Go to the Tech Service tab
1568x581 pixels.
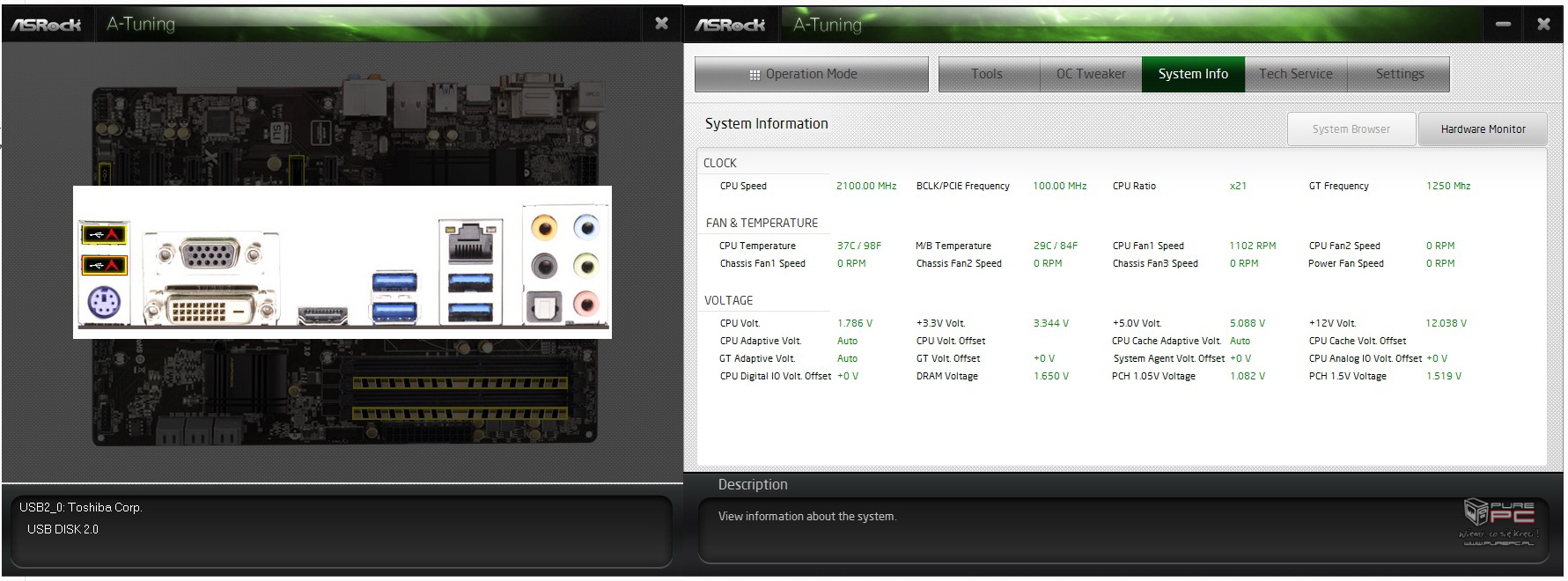(1295, 74)
